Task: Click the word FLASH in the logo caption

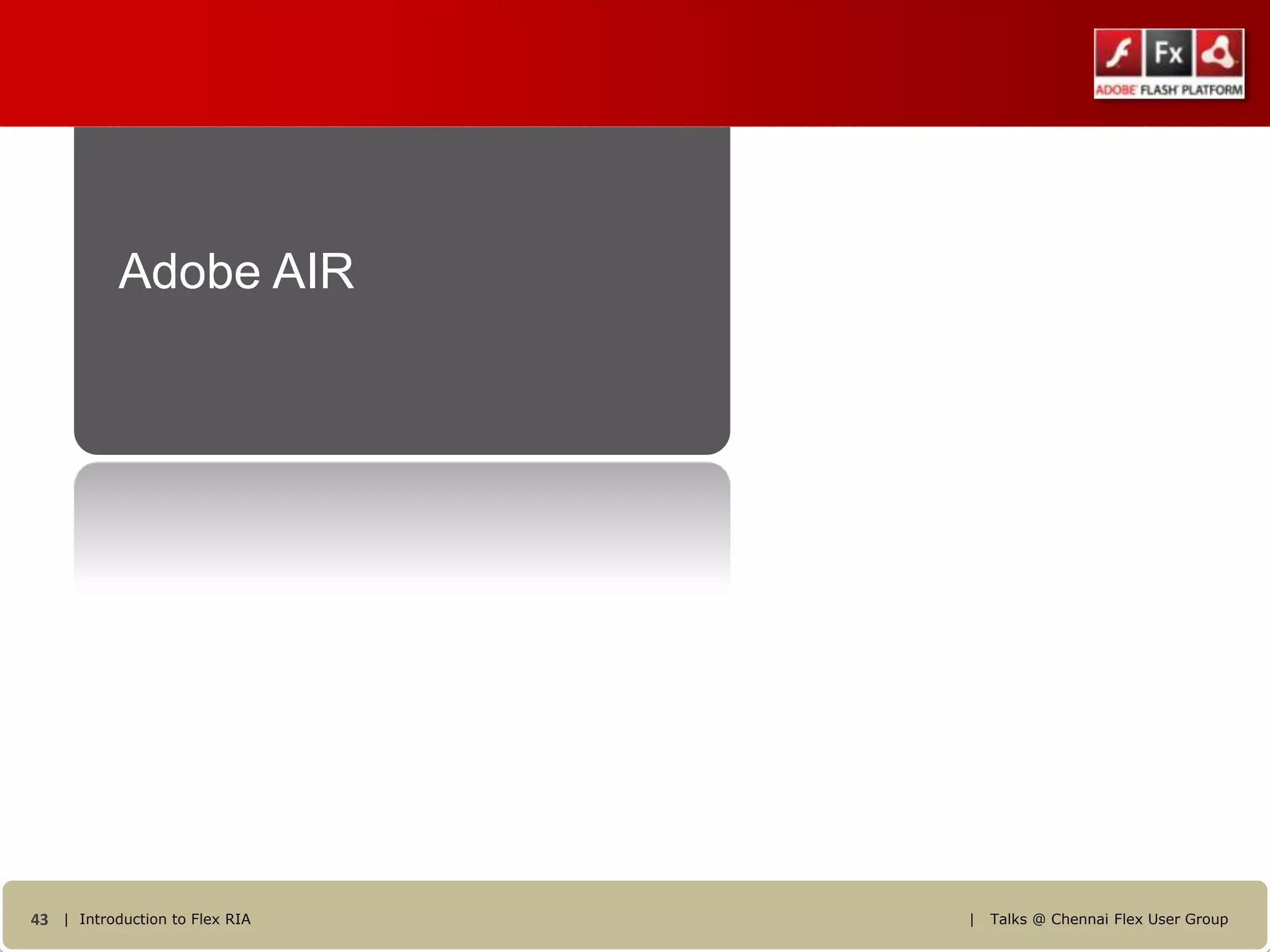Action: point(1158,90)
